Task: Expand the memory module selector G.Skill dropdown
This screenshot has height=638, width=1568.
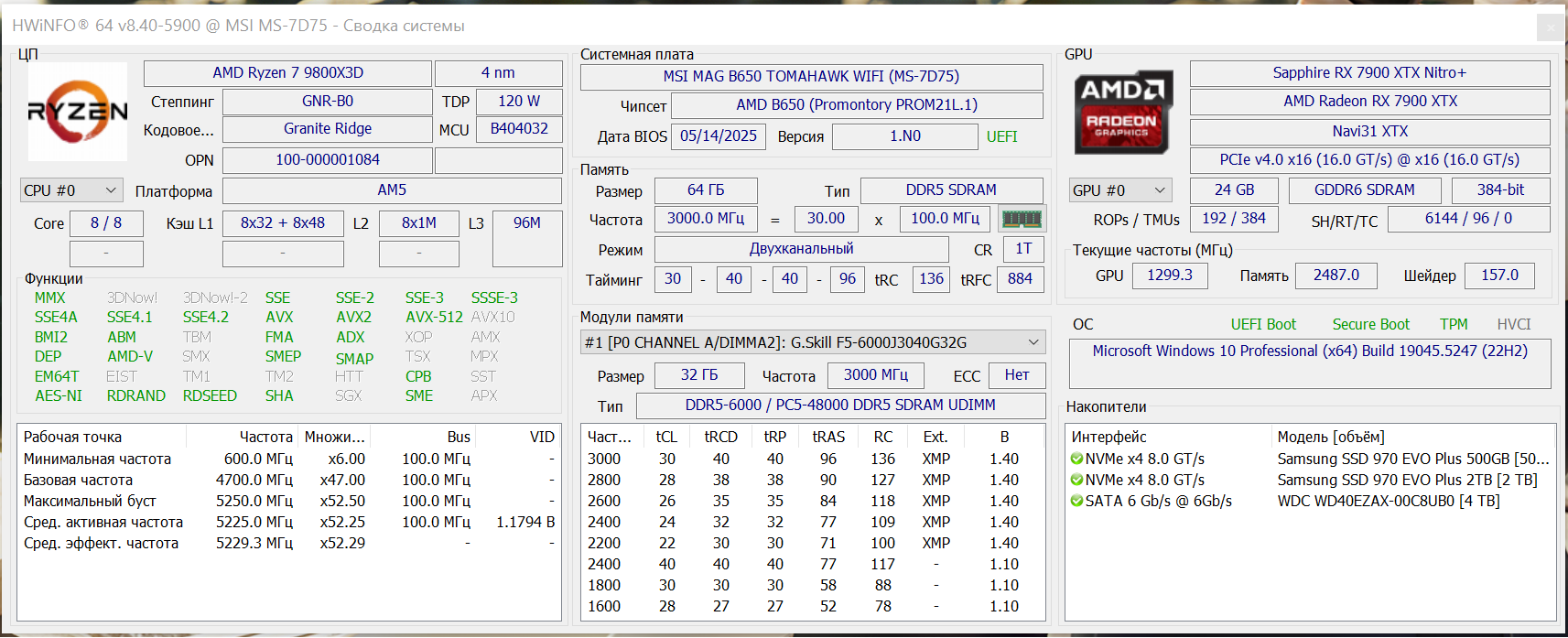Action: [x=814, y=342]
